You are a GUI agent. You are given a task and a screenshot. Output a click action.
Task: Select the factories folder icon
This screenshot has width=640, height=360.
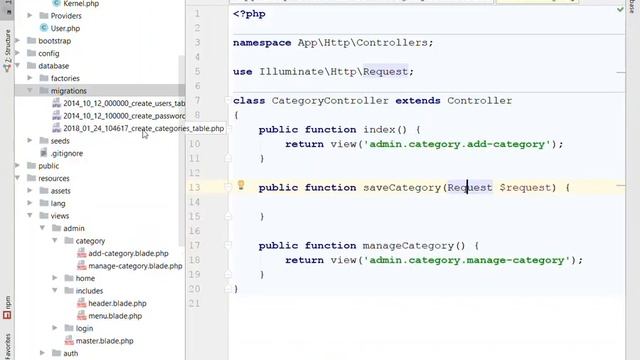[44, 78]
